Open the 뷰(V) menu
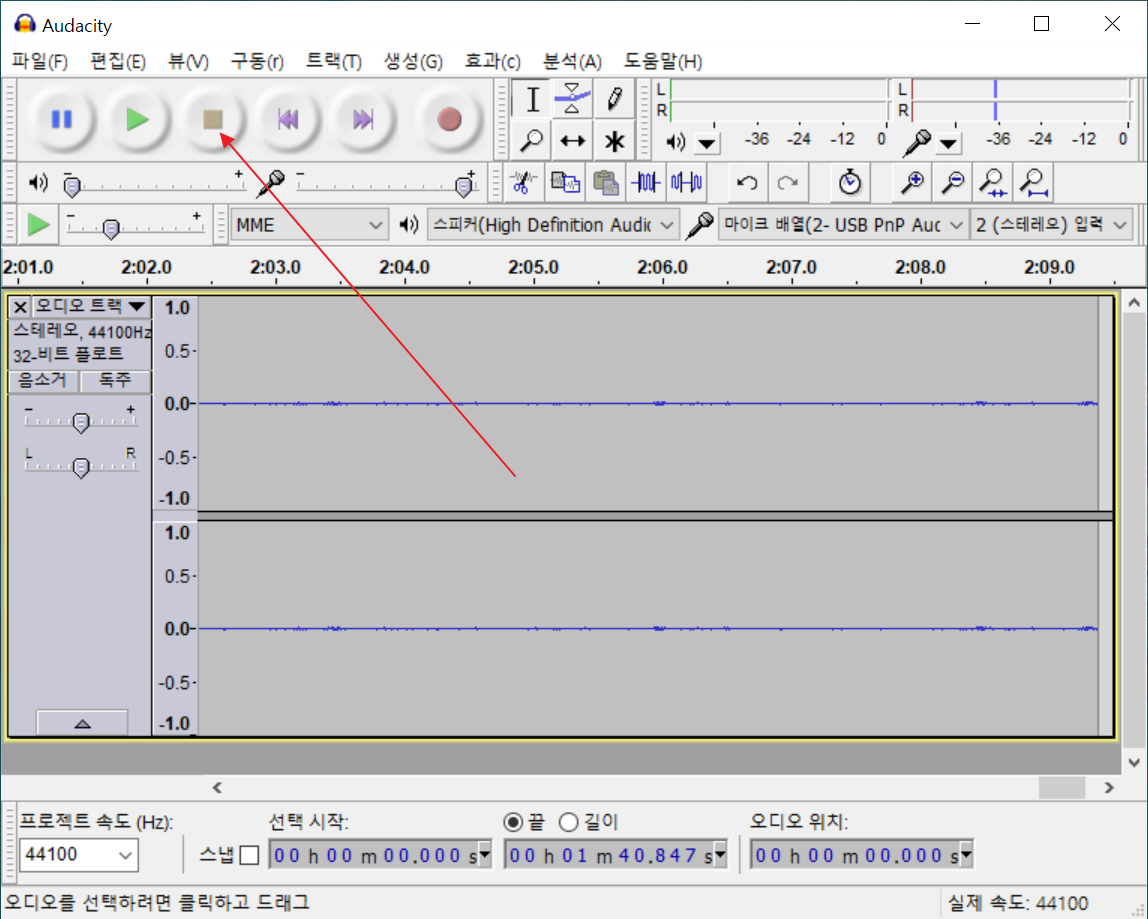The image size is (1148, 919). [188, 62]
